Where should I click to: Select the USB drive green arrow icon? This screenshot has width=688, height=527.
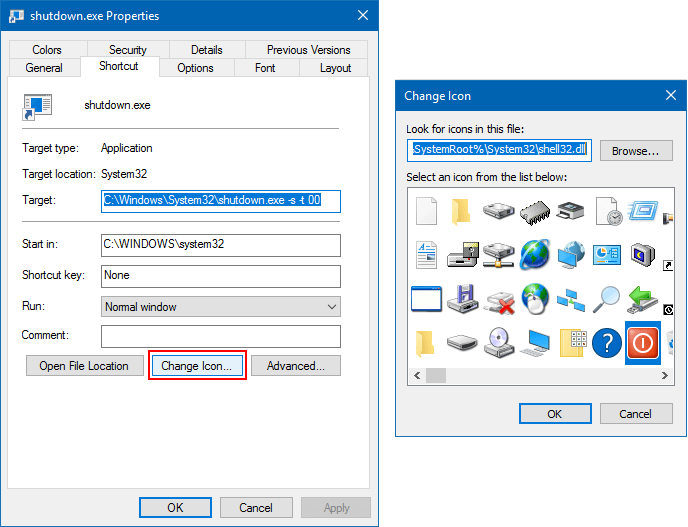point(643,299)
